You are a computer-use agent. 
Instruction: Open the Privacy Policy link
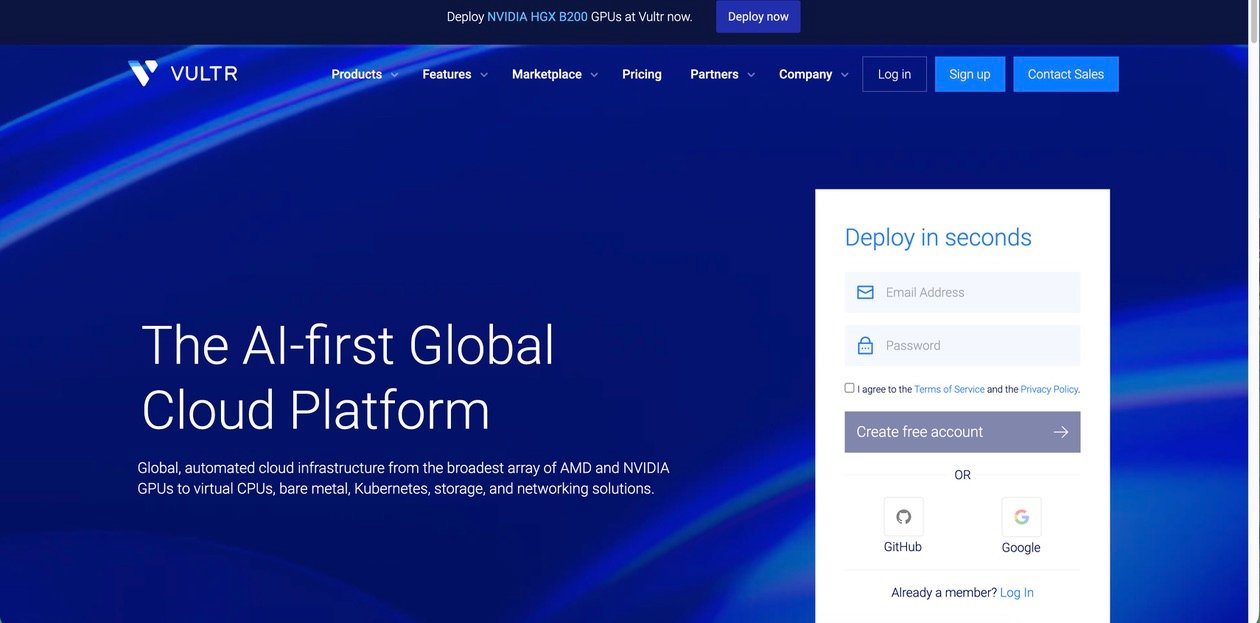pos(1049,389)
